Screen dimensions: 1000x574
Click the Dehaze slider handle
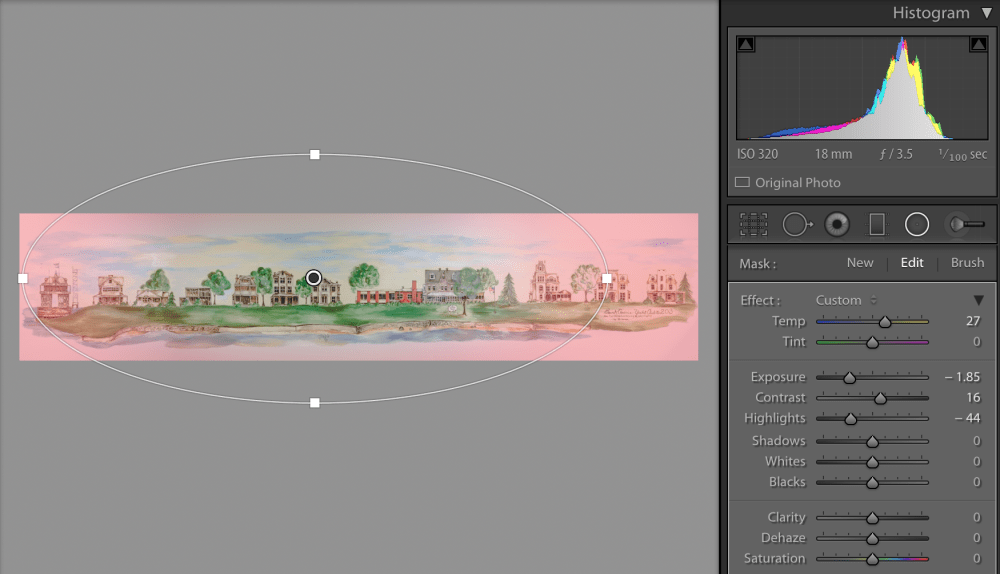pyautogui.click(x=872, y=539)
